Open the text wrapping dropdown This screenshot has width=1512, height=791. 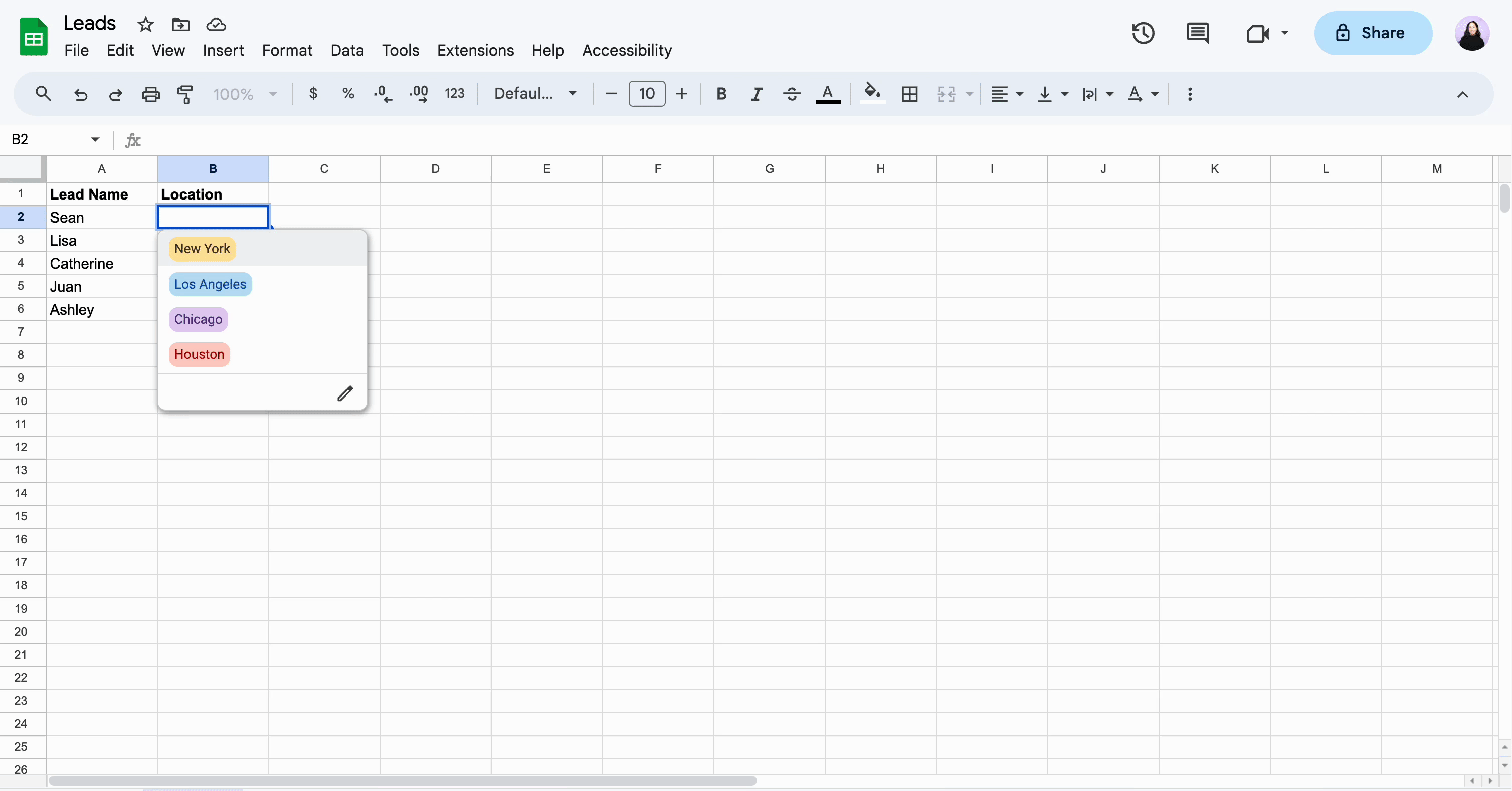[x=1097, y=94]
